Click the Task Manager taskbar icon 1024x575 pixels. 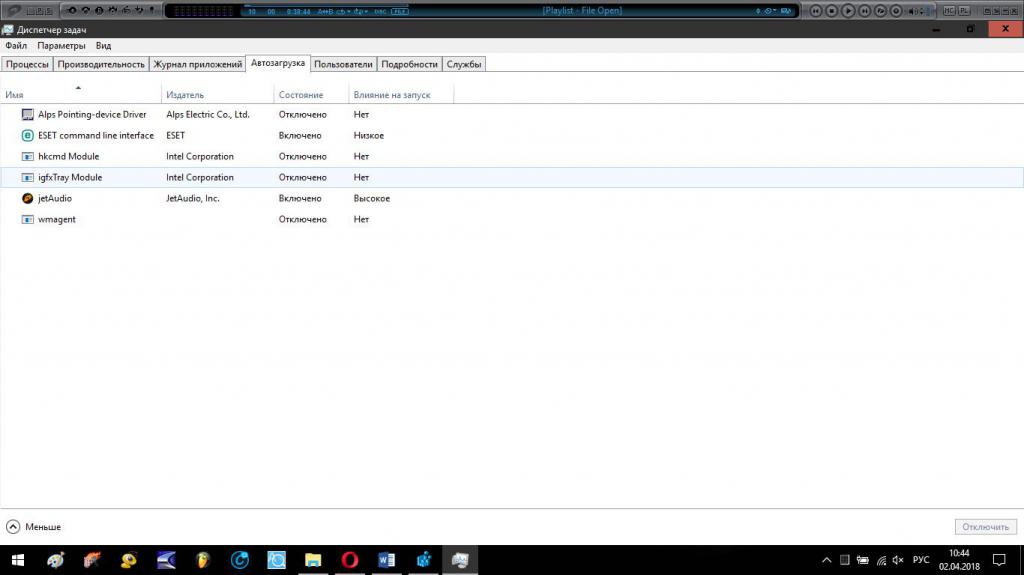click(x=460, y=560)
